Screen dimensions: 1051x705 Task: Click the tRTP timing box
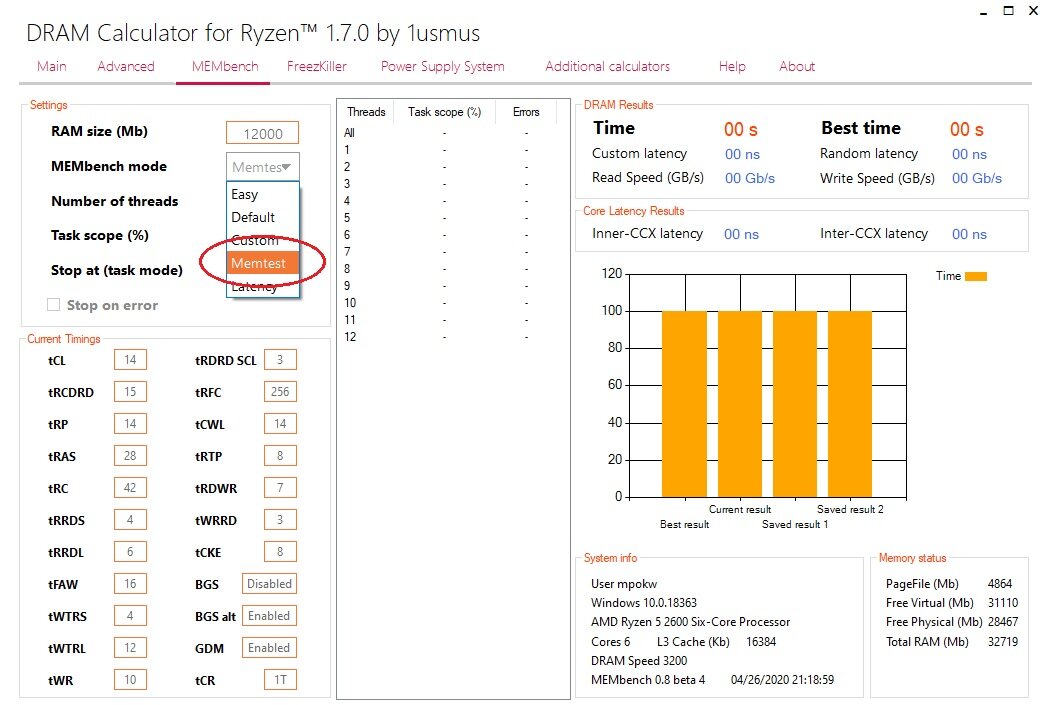(280, 456)
